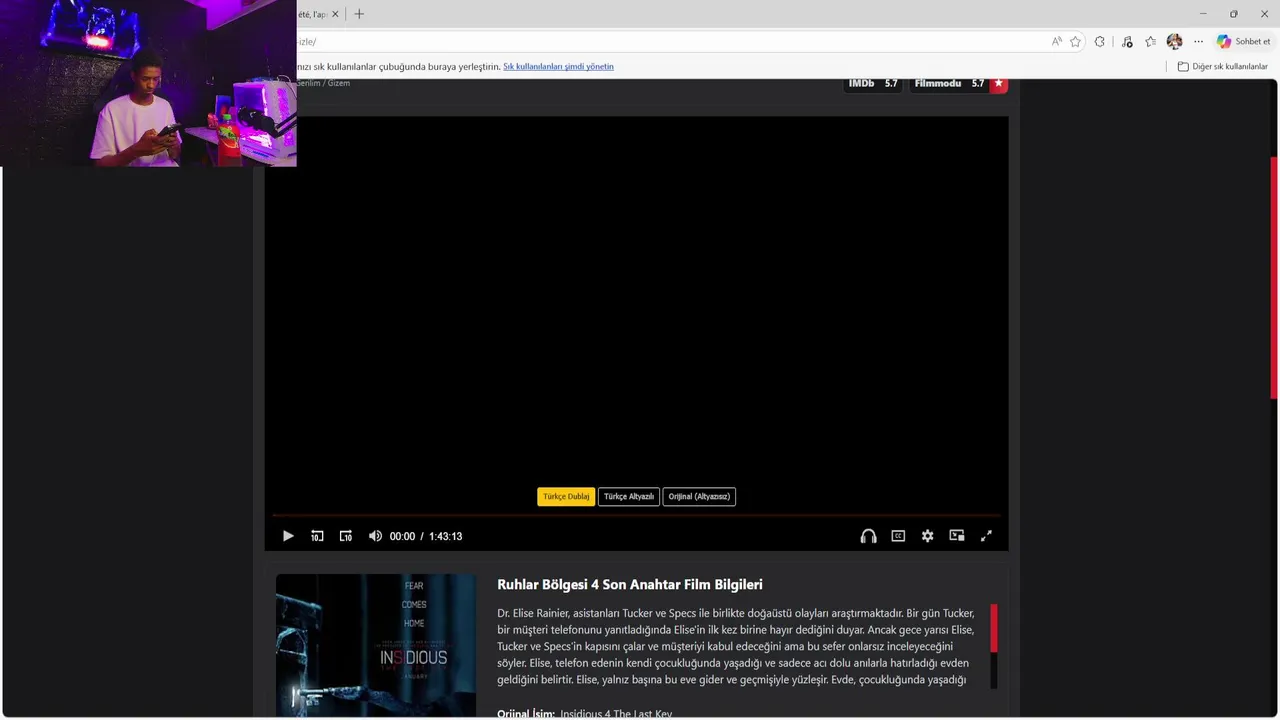Click the red star rating icon
This screenshot has width=1280, height=720.
point(998,84)
